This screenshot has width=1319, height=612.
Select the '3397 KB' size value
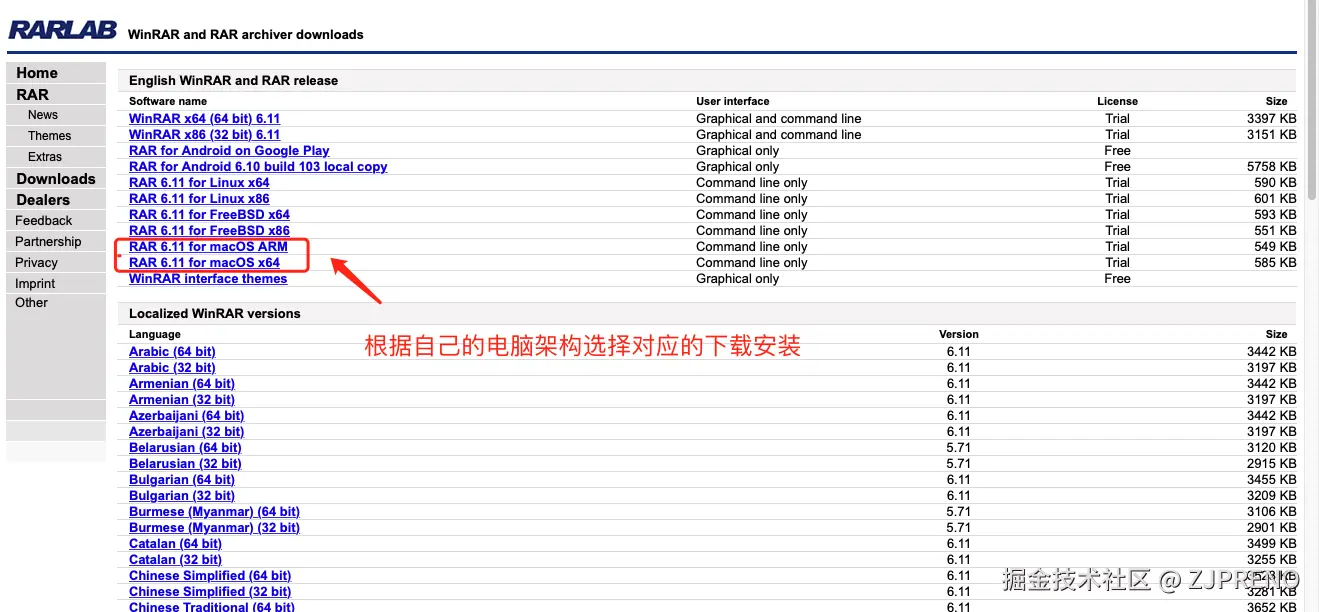coord(1272,119)
